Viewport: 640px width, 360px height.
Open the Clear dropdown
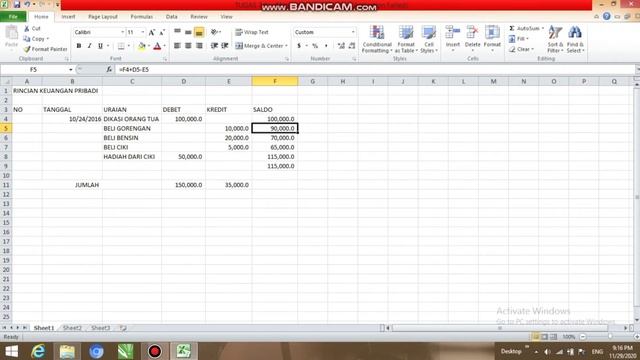pyautogui.click(x=521, y=49)
